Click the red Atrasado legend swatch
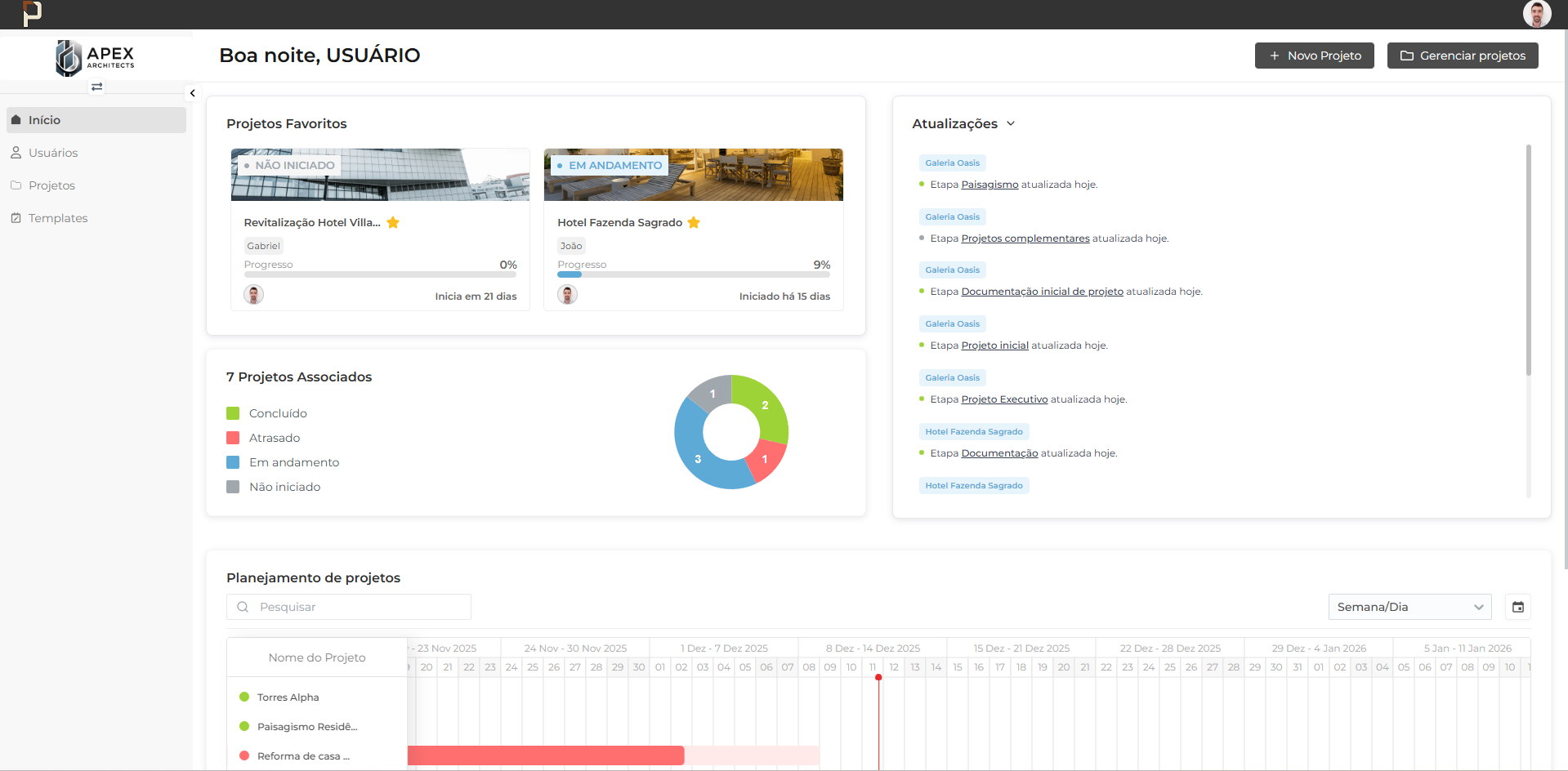Image resolution: width=1568 pixels, height=771 pixels. point(233,438)
